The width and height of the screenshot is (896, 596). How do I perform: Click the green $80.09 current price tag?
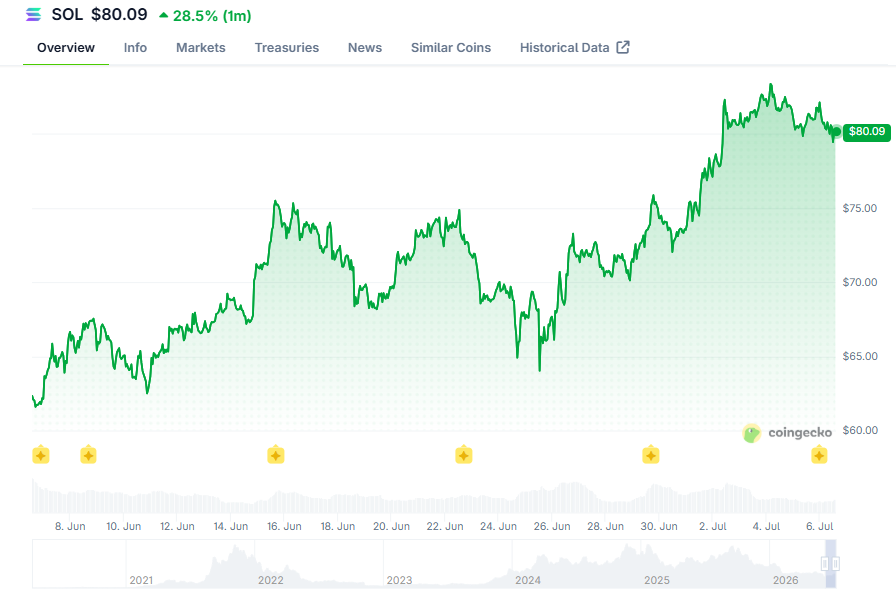[x=866, y=132]
